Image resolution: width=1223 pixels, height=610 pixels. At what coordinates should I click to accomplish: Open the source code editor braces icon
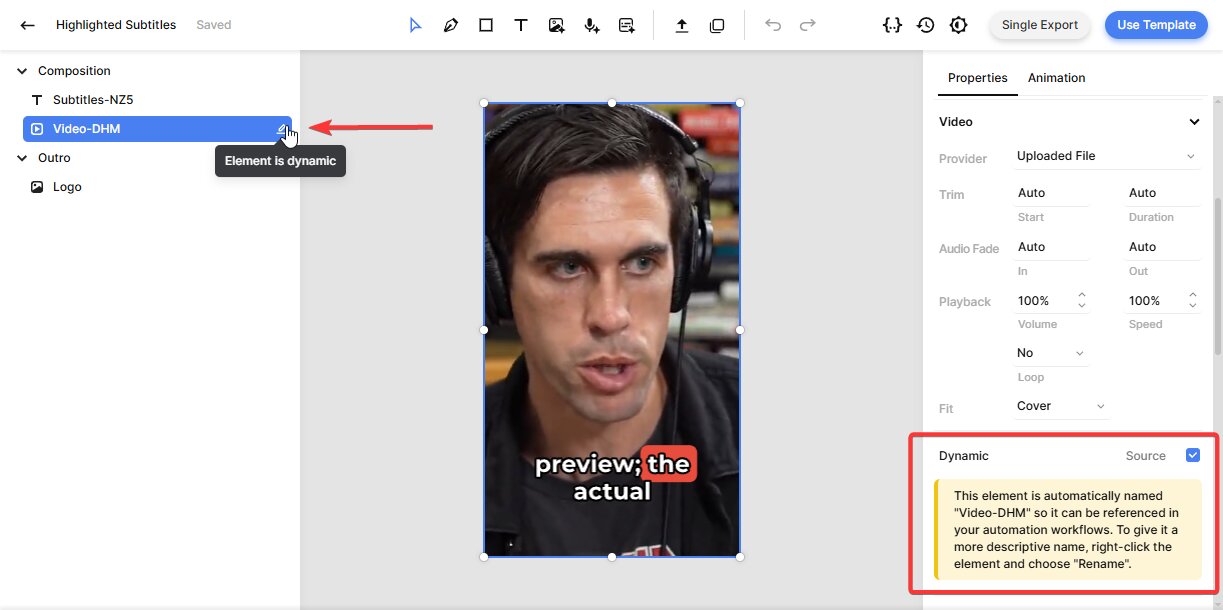tap(892, 25)
